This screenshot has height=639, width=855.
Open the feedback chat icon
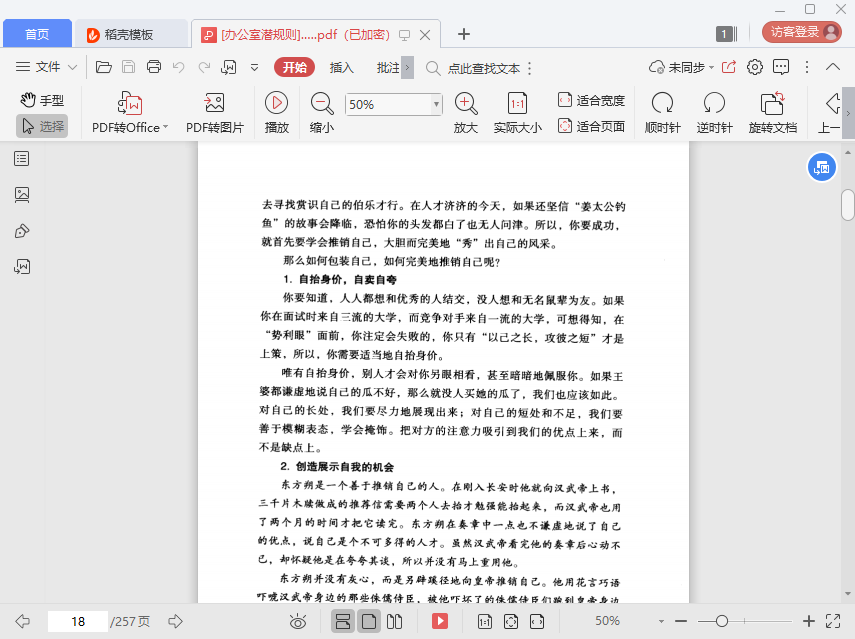781,67
